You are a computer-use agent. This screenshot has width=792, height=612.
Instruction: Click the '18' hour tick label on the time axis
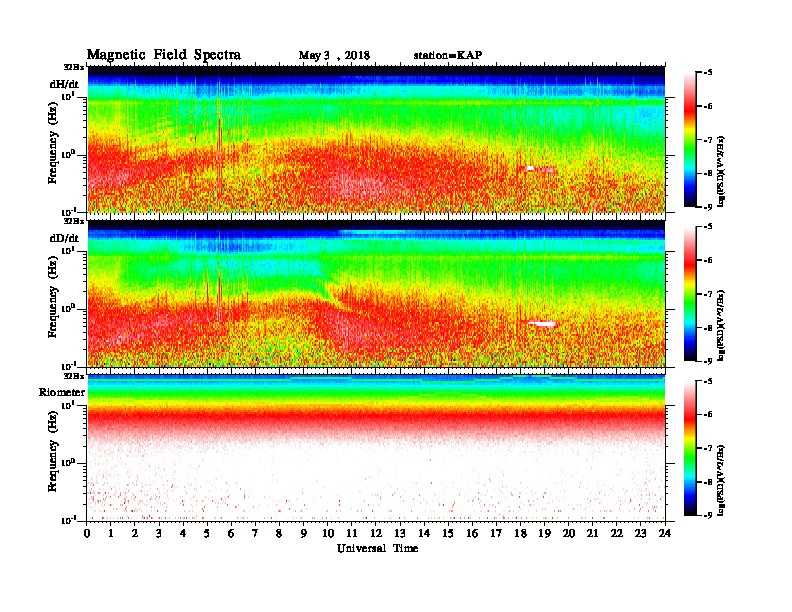tap(520, 533)
